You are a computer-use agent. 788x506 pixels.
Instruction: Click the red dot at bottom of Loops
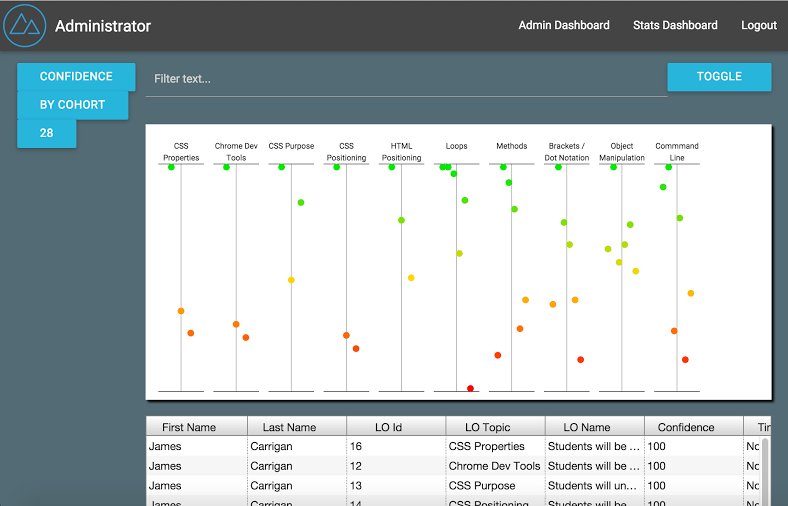point(470,388)
